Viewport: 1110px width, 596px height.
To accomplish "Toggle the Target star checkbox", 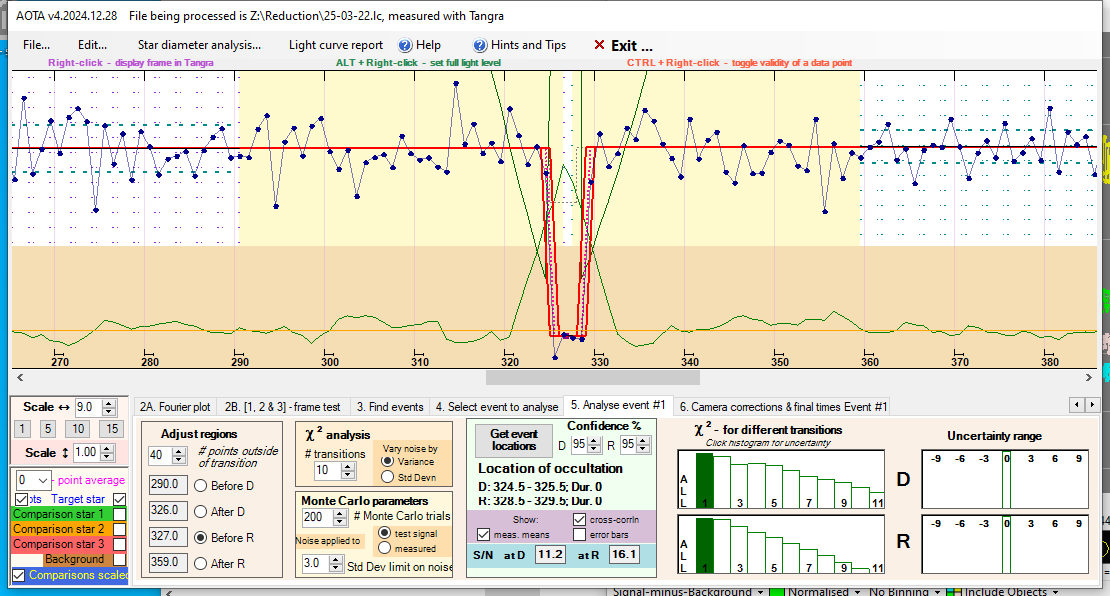I will point(120,499).
